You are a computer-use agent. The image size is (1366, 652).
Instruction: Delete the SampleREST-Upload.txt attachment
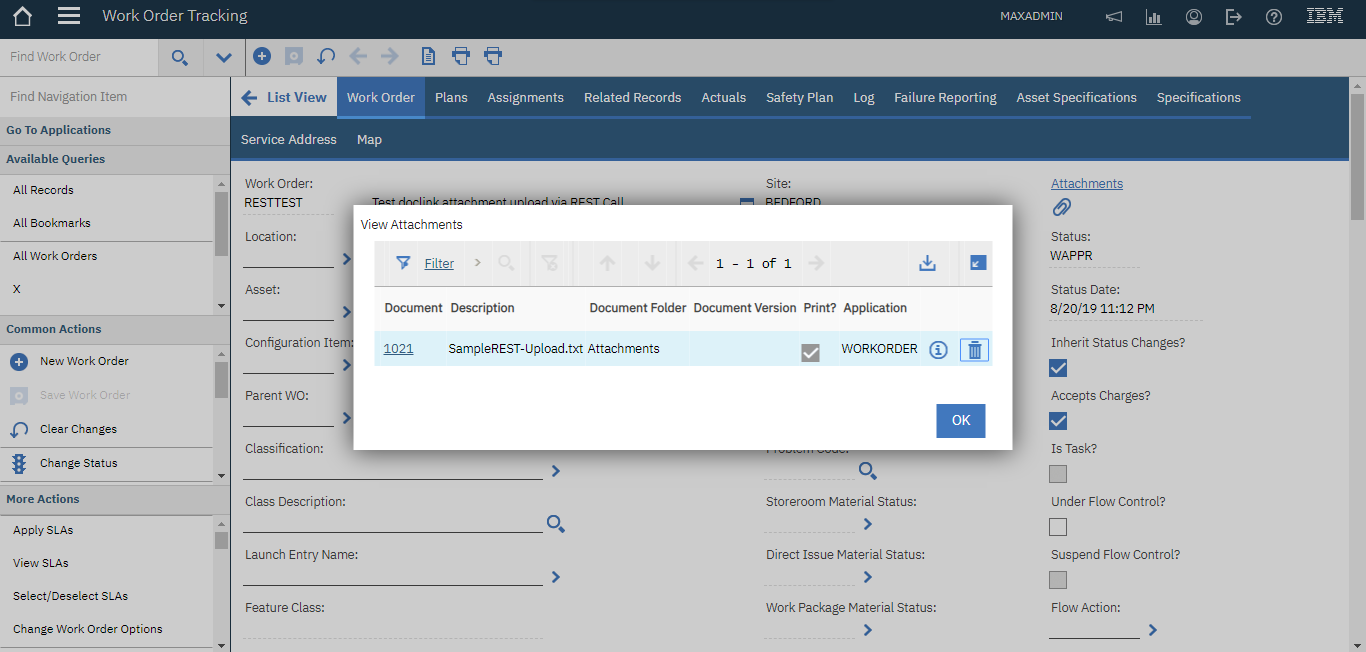click(x=974, y=349)
